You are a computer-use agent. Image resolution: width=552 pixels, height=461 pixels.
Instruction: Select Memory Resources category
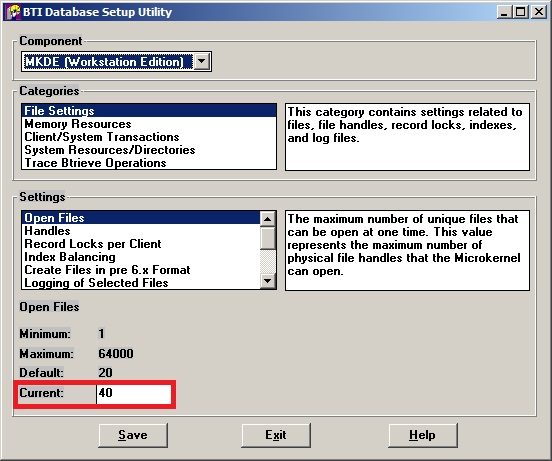pos(149,124)
